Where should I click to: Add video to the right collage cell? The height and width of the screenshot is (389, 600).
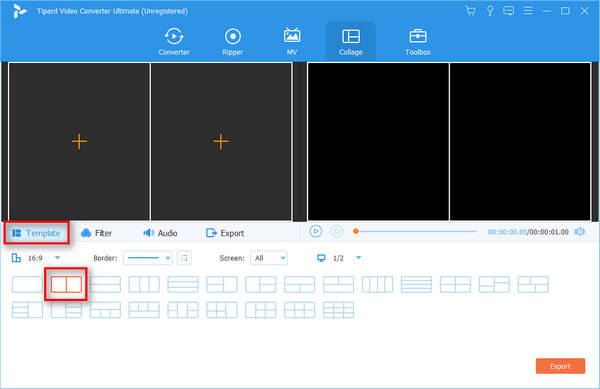pos(221,142)
